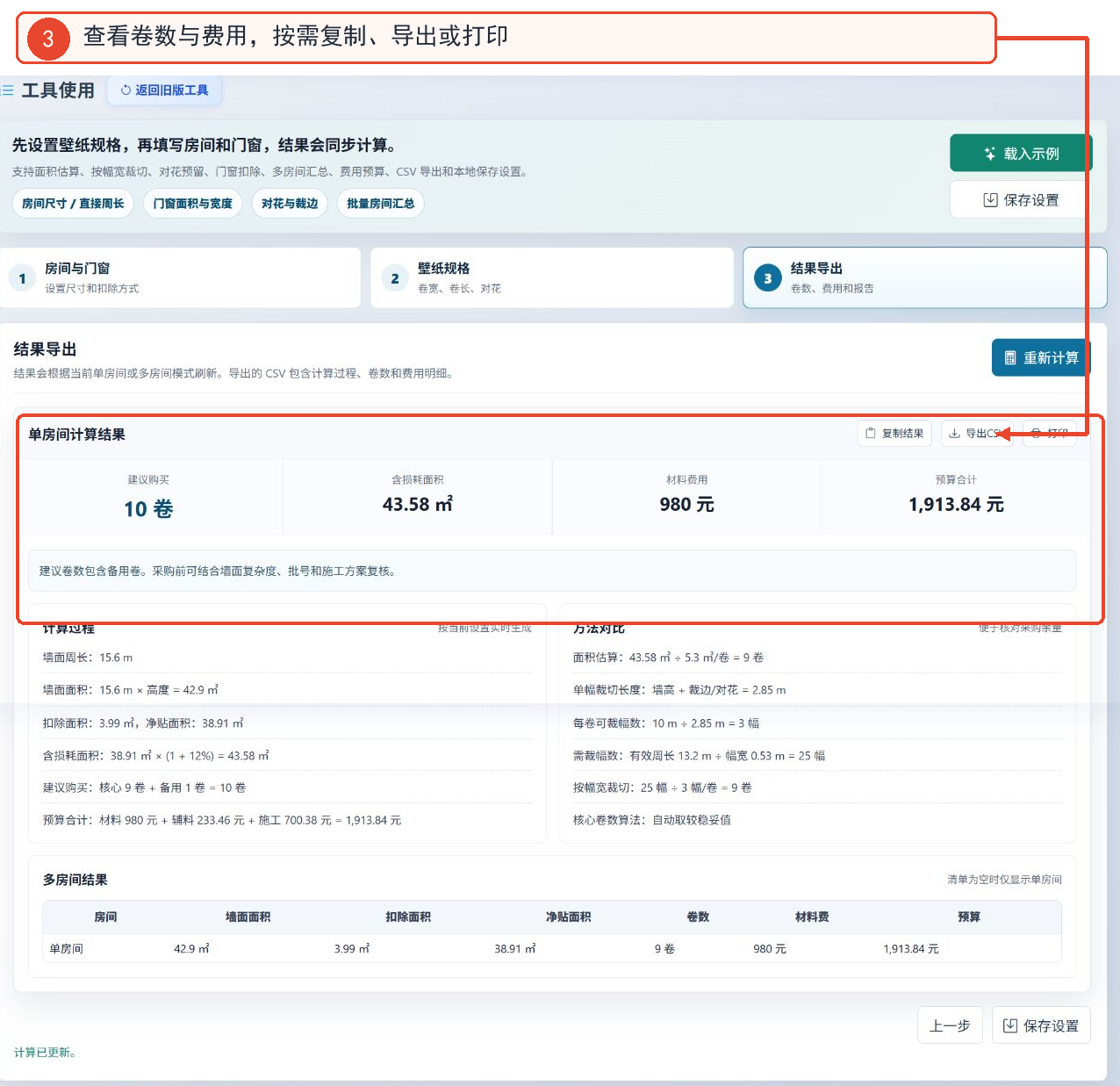Click the refresh icon in 返回旧版工具
The height and width of the screenshot is (1086, 1120).
pos(126,90)
